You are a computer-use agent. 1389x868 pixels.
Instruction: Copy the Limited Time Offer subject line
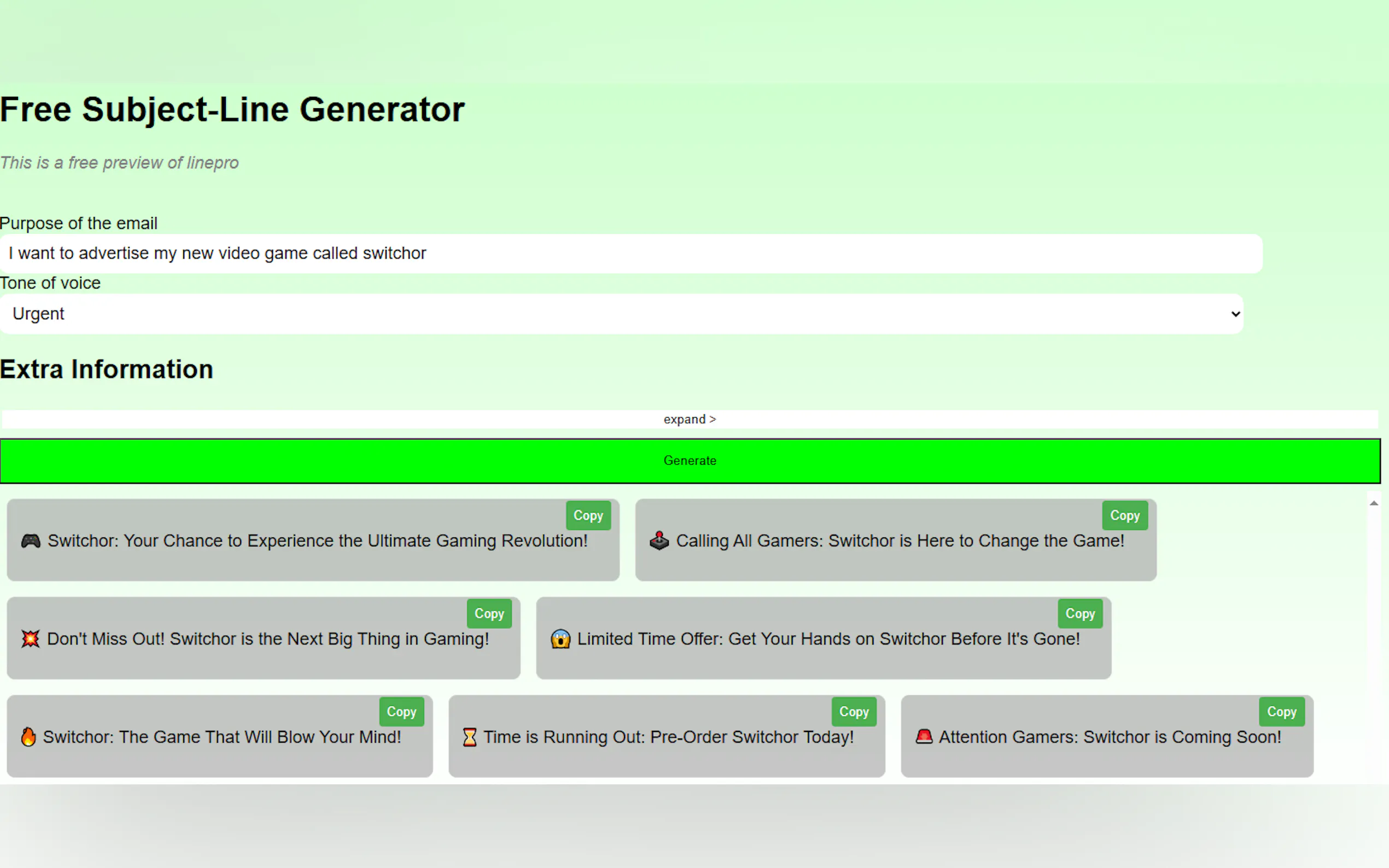tap(1079, 614)
